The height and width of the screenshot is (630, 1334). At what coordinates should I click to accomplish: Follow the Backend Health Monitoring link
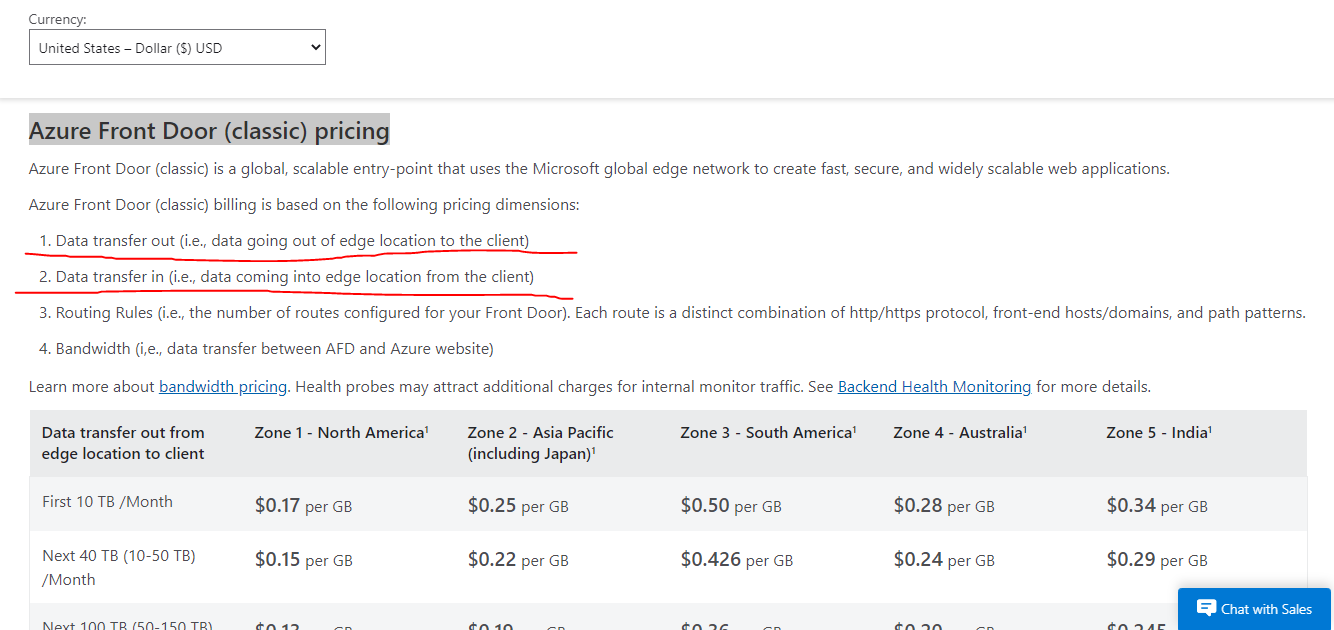point(934,386)
